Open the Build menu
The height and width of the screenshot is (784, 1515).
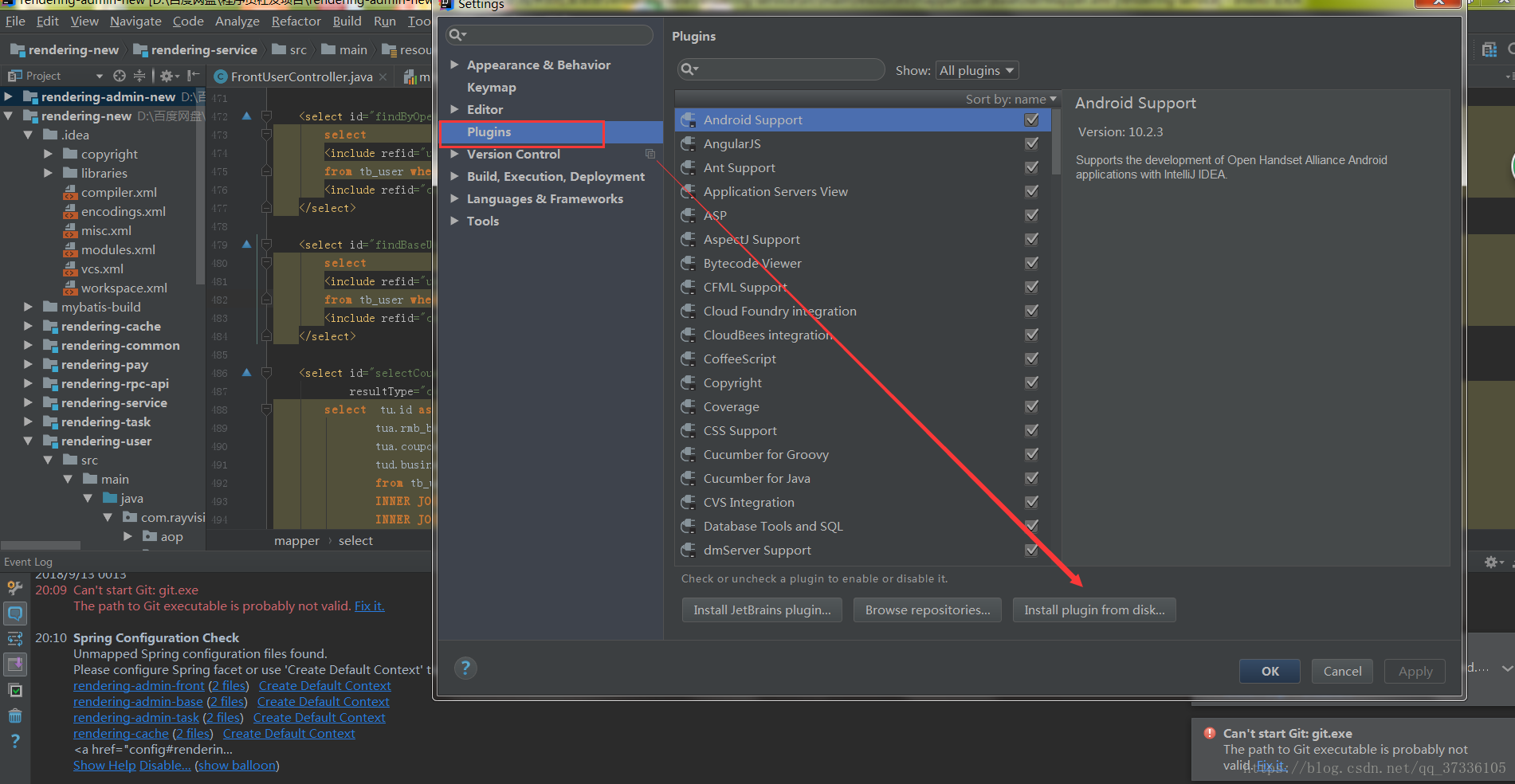click(347, 22)
